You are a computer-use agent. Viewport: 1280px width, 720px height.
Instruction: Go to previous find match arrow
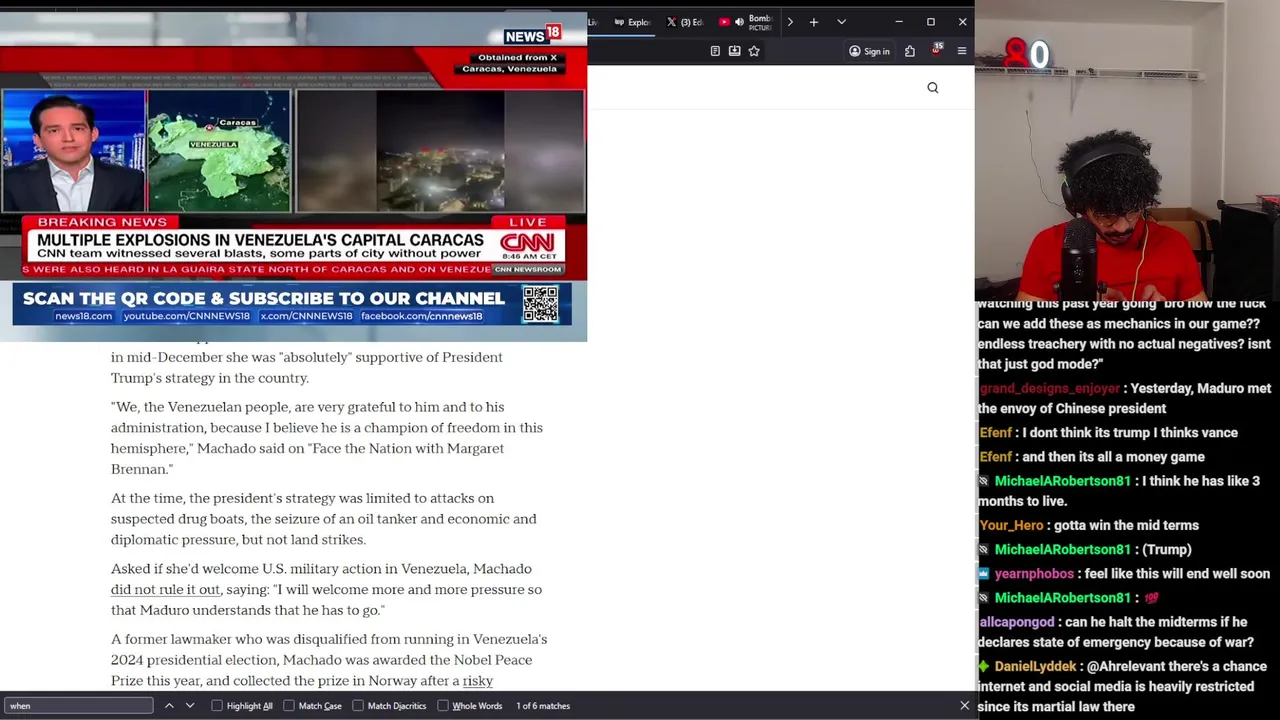coord(169,706)
